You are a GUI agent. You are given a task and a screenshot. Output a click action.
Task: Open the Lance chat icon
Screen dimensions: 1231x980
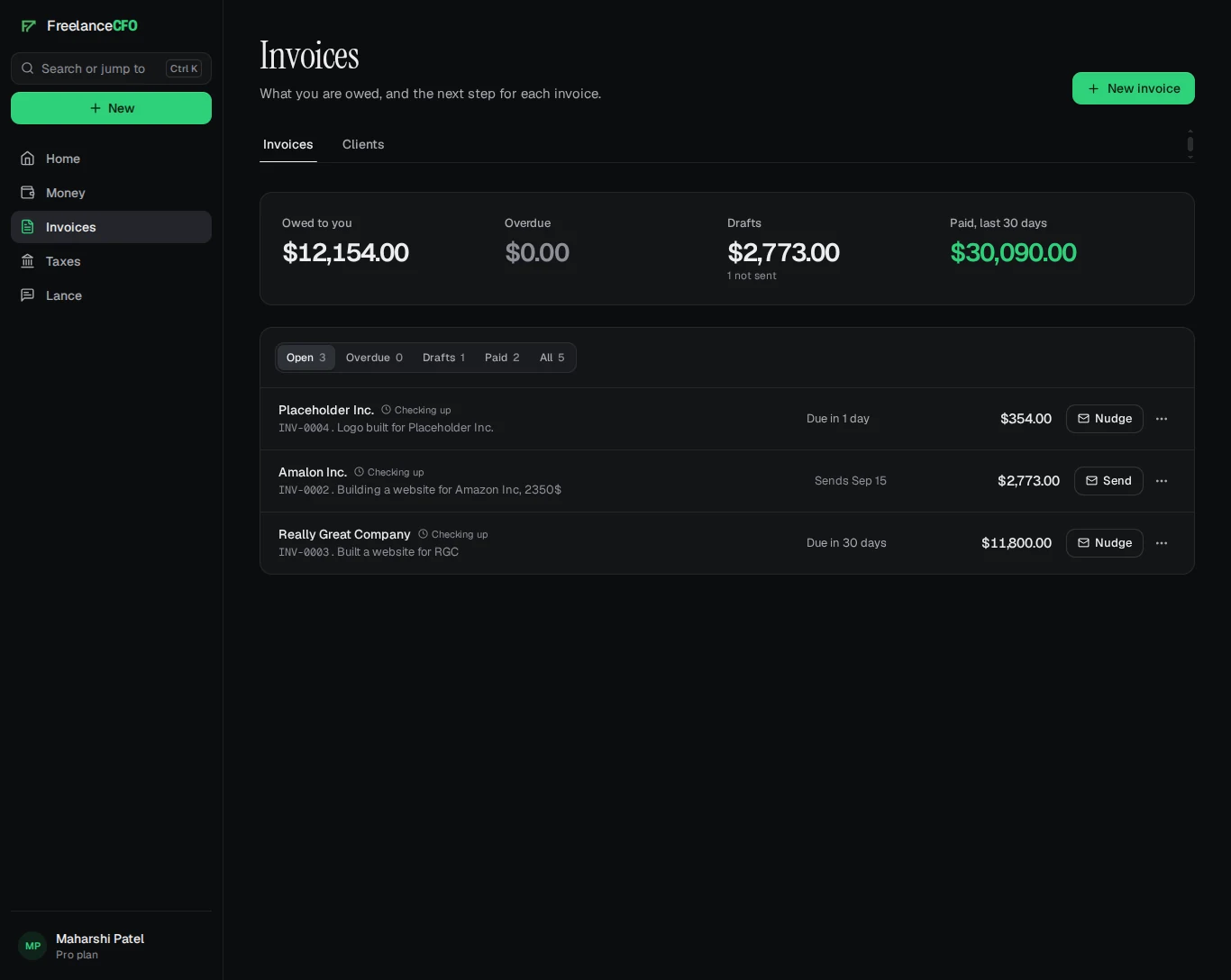(28, 295)
